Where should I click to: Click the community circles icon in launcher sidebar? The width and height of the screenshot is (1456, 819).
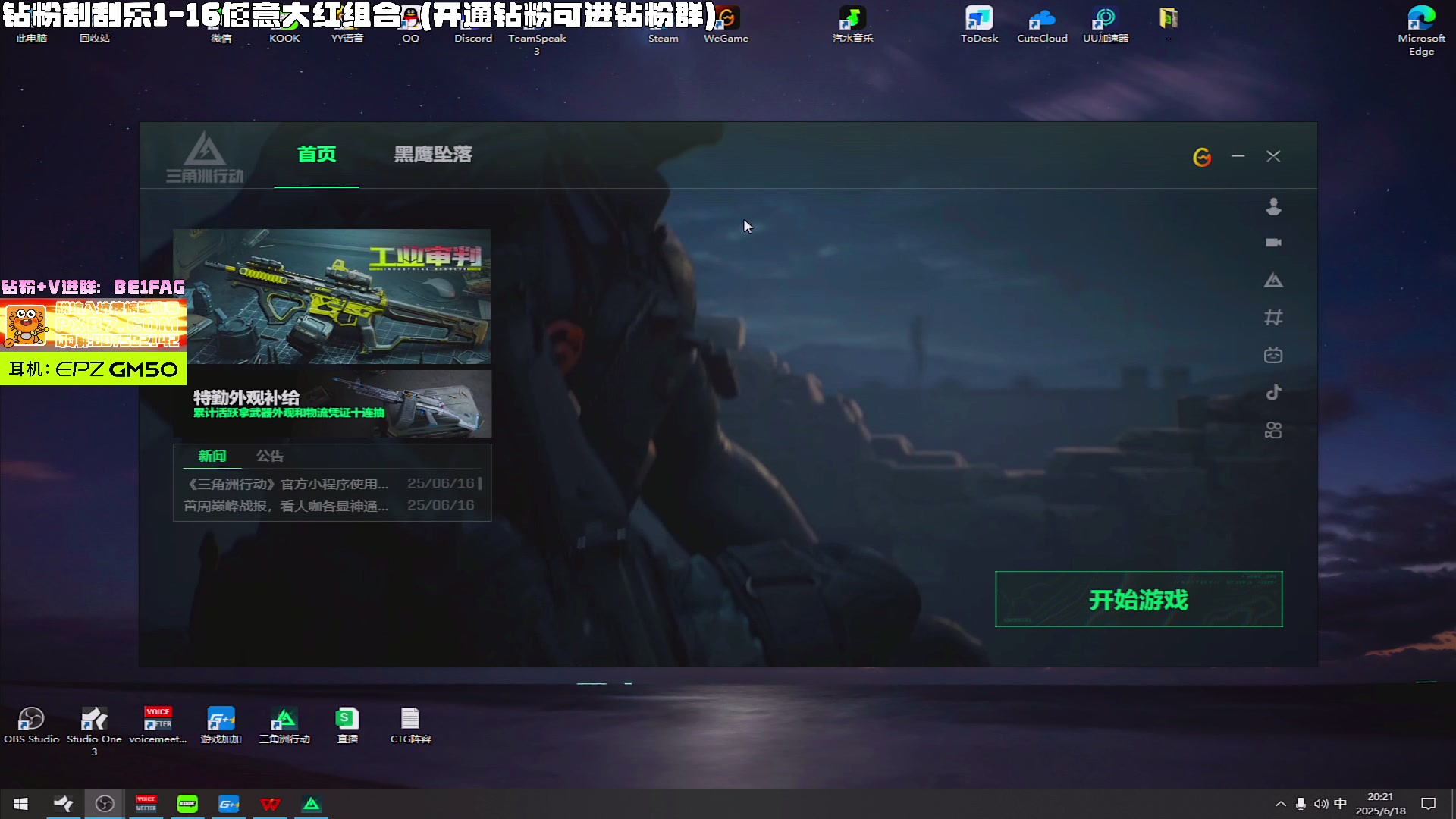[x=1273, y=430]
